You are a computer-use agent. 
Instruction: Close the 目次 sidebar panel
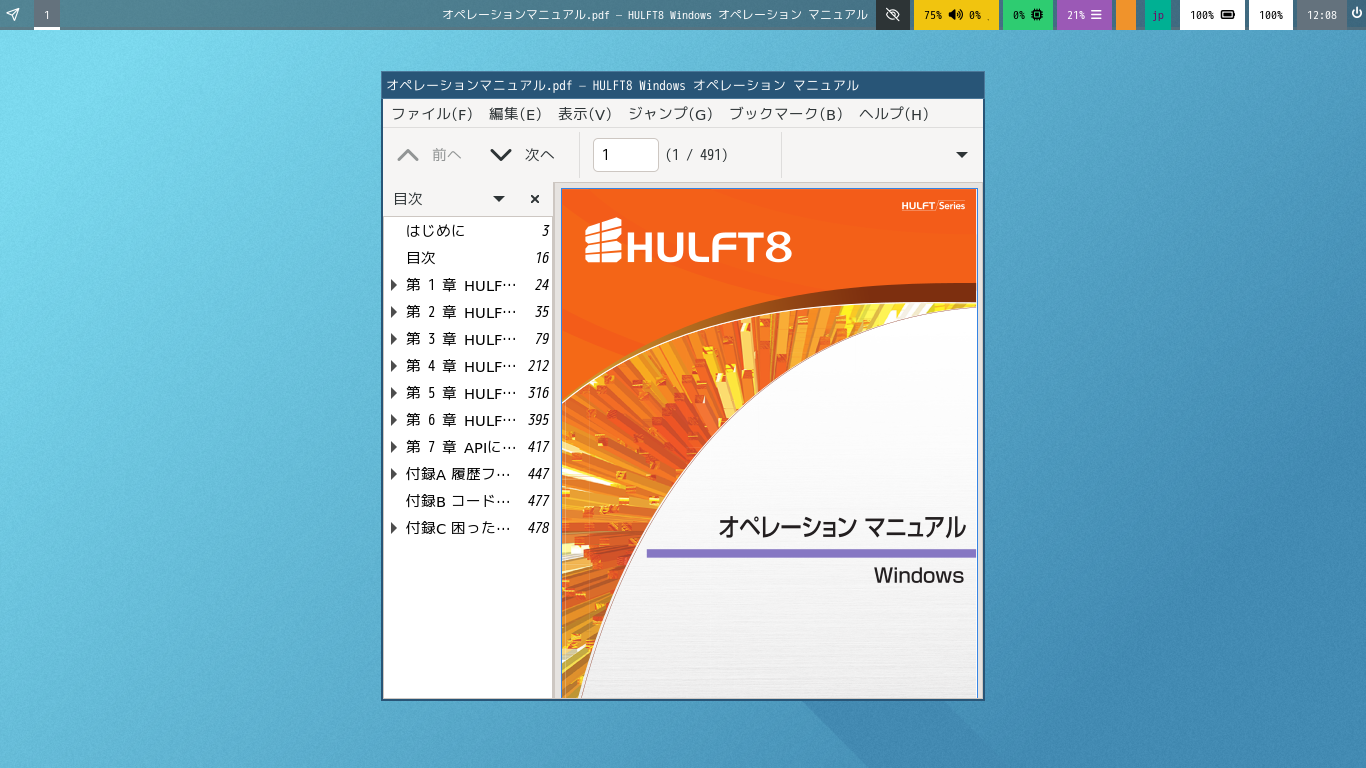[535, 199]
